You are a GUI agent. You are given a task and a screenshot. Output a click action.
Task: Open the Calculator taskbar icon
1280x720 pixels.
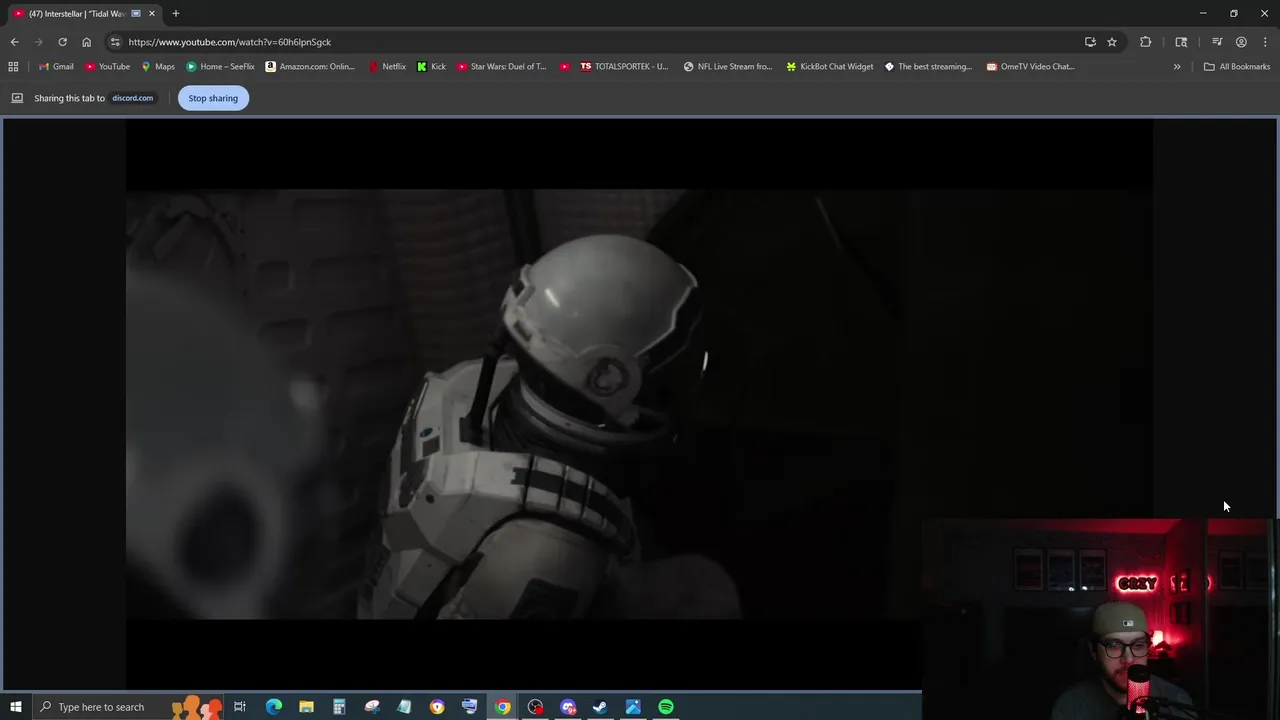[339, 707]
